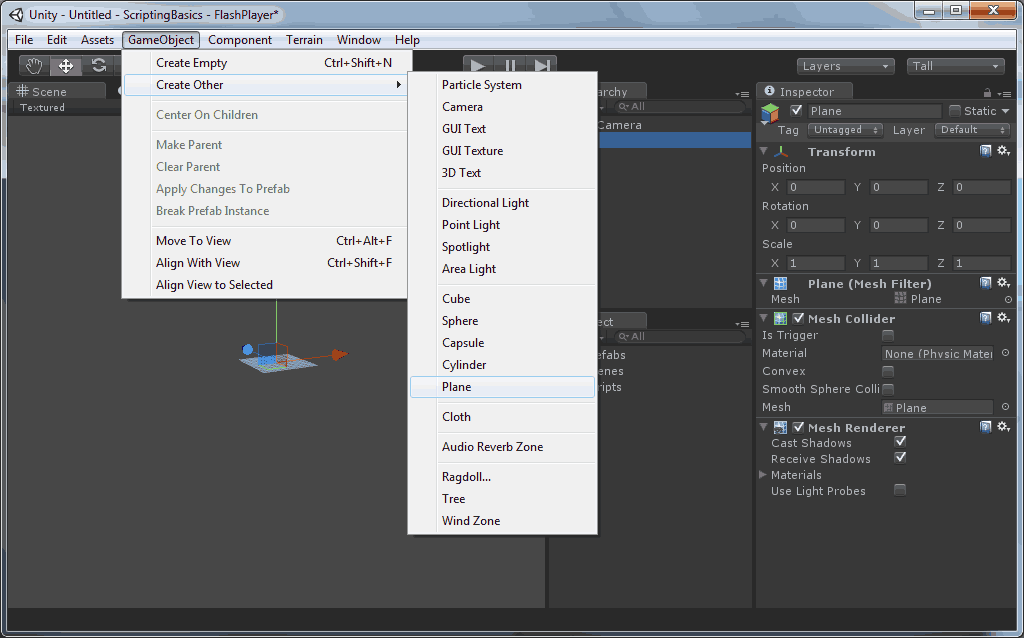
Task: Click the Unity logo in title bar
Action: click(x=16, y=14)
